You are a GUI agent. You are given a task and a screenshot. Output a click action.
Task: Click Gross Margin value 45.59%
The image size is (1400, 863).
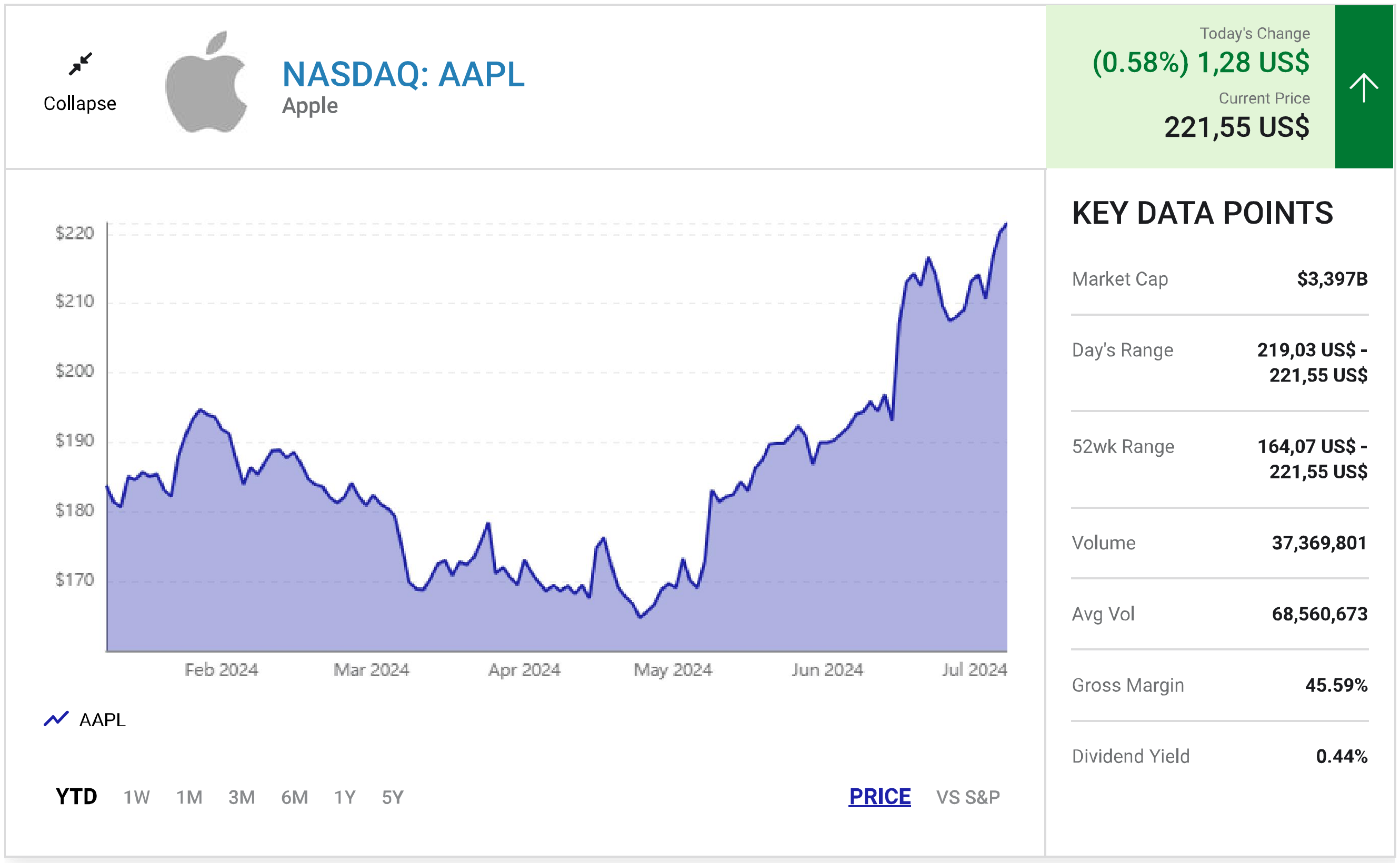[x=1336, y=686]
